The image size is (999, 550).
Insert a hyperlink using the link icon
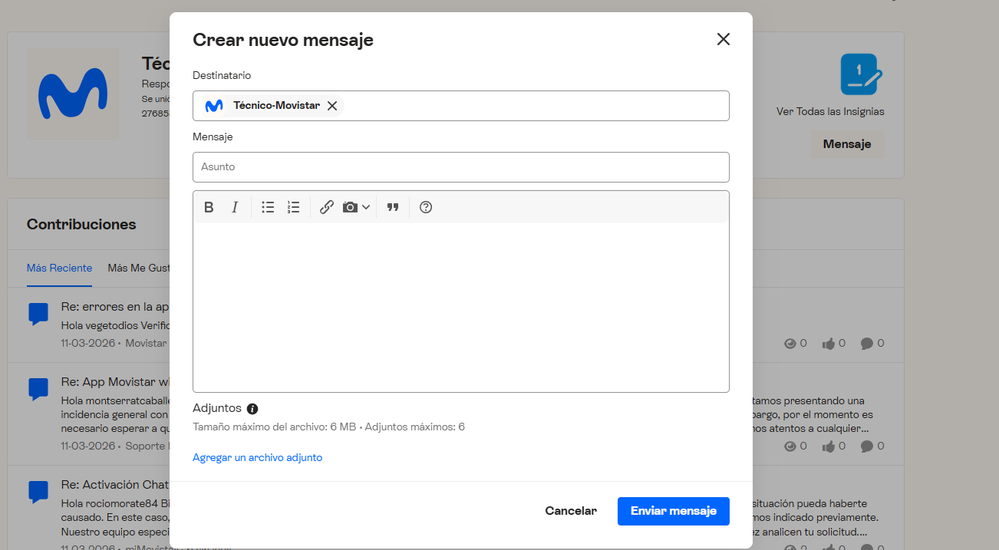point(326,207)
